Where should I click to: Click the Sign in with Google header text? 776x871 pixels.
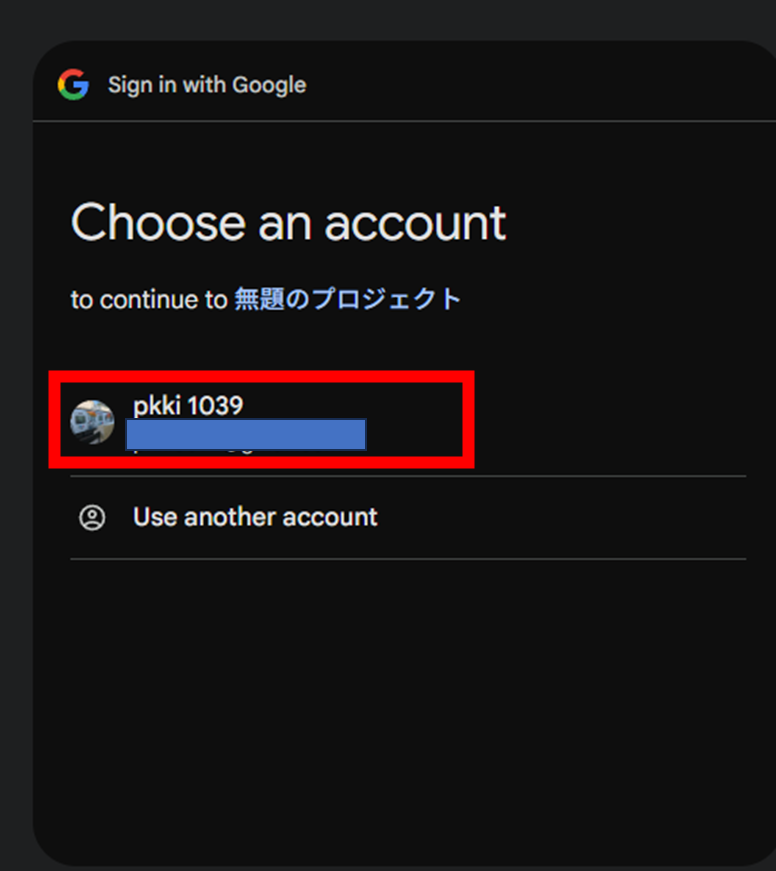click(207, 85)
